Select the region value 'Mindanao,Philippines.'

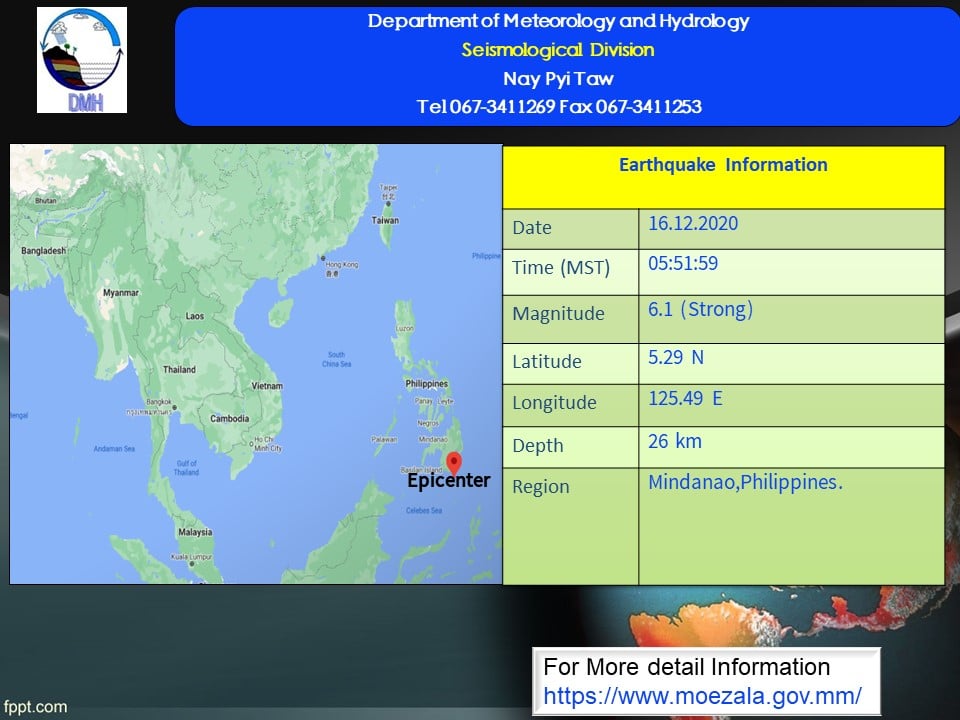click(x=745, y=482)
